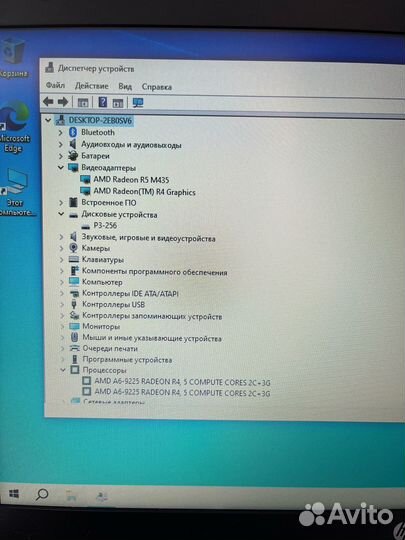This screenshot has height=540, width=405.
Task: Open the Справка menu
Action: 157,87
